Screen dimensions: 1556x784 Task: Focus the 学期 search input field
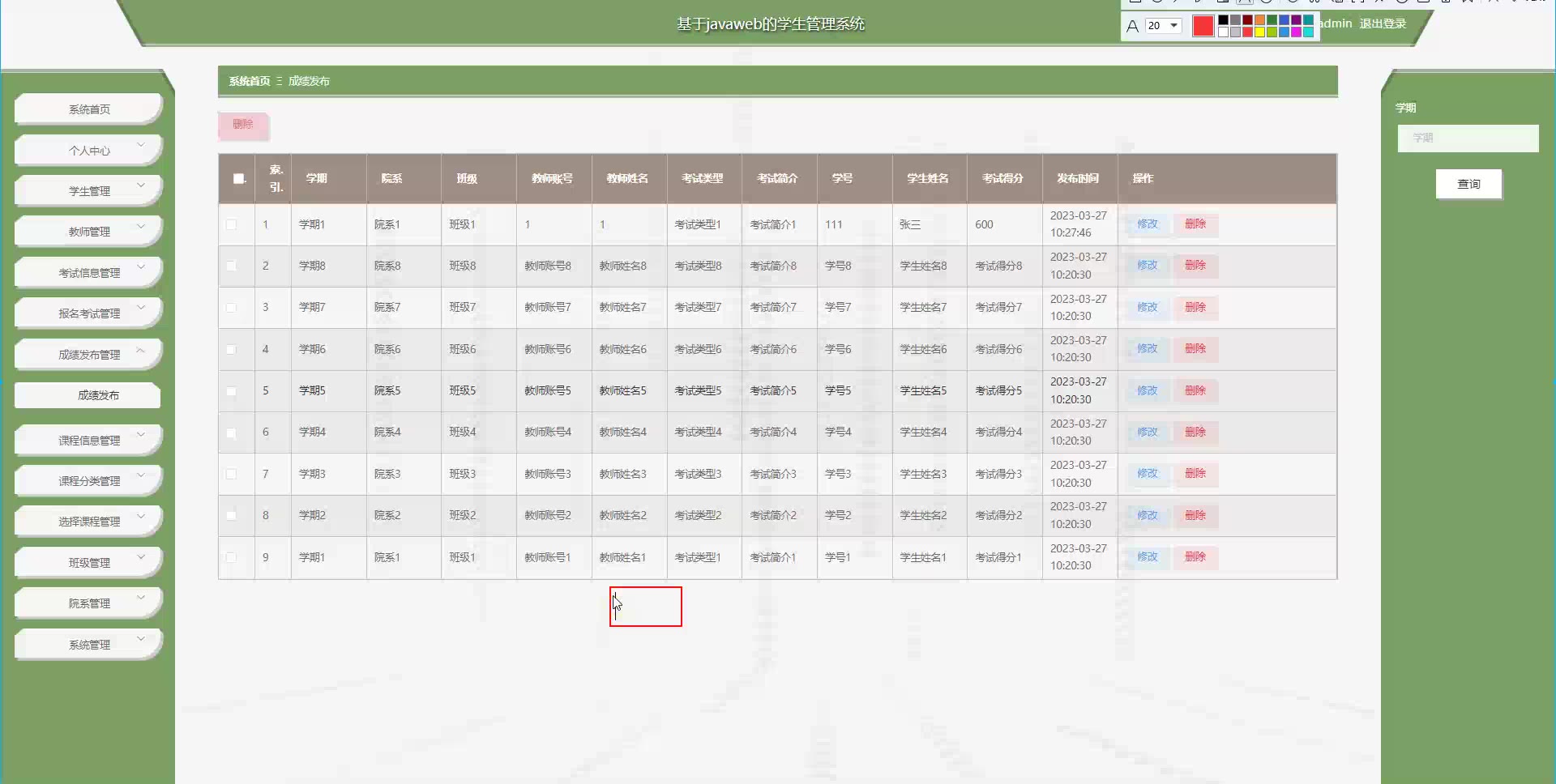[1467, 138]
